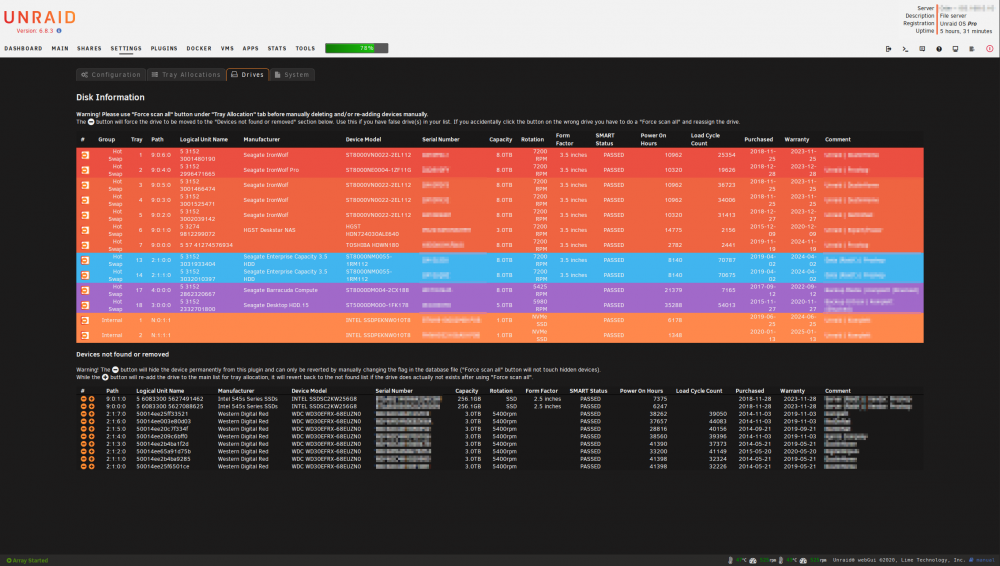The width and height of the screenshot is (1000, 566).
Task: Click the Seagate Barracuda Compute cell
Action: click(281, 290)
